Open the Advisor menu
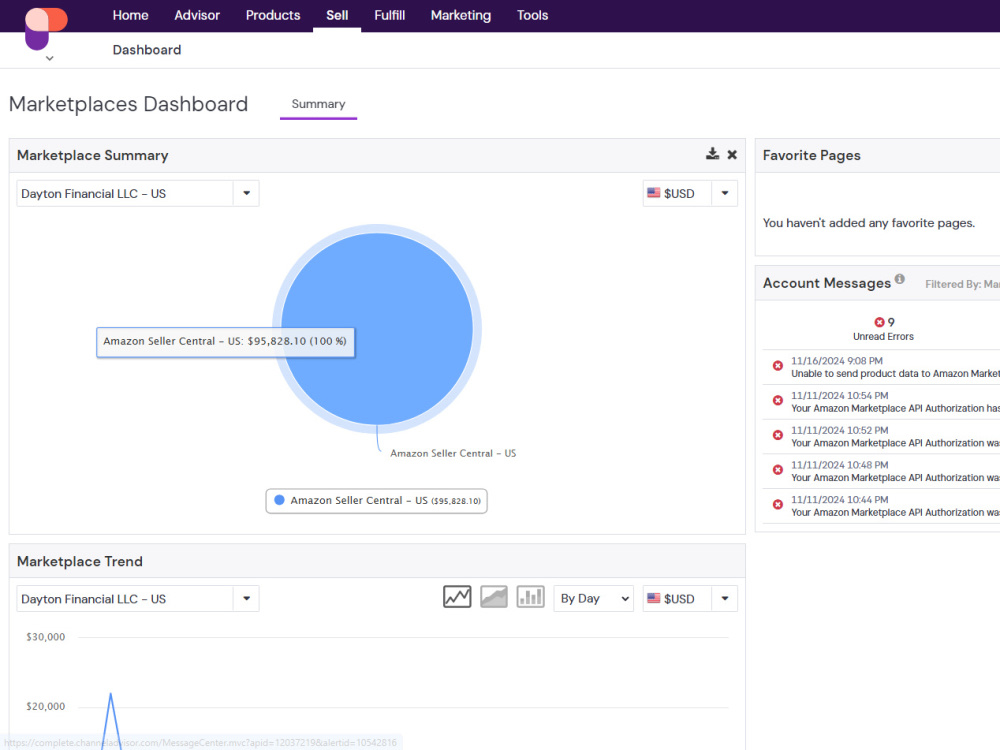 [x=197, y=15]
